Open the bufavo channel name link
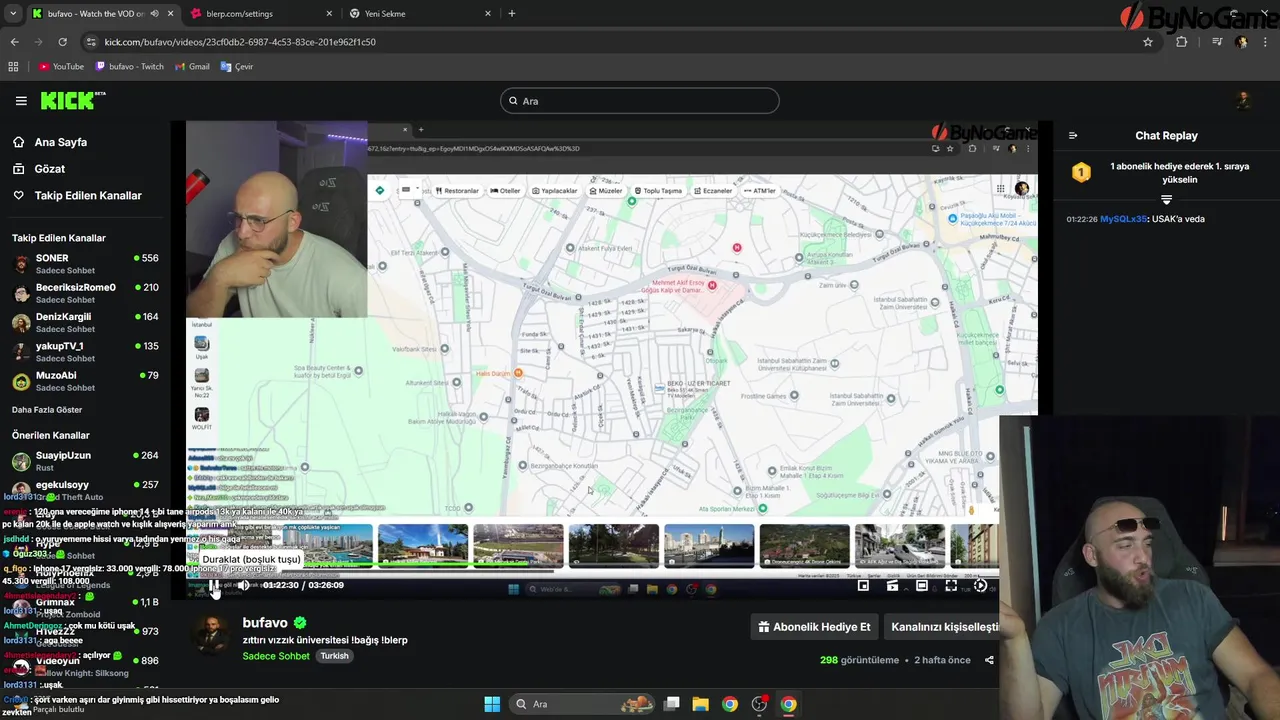Viewport: 1280px width, 720px height. click(x=265, y=623)
